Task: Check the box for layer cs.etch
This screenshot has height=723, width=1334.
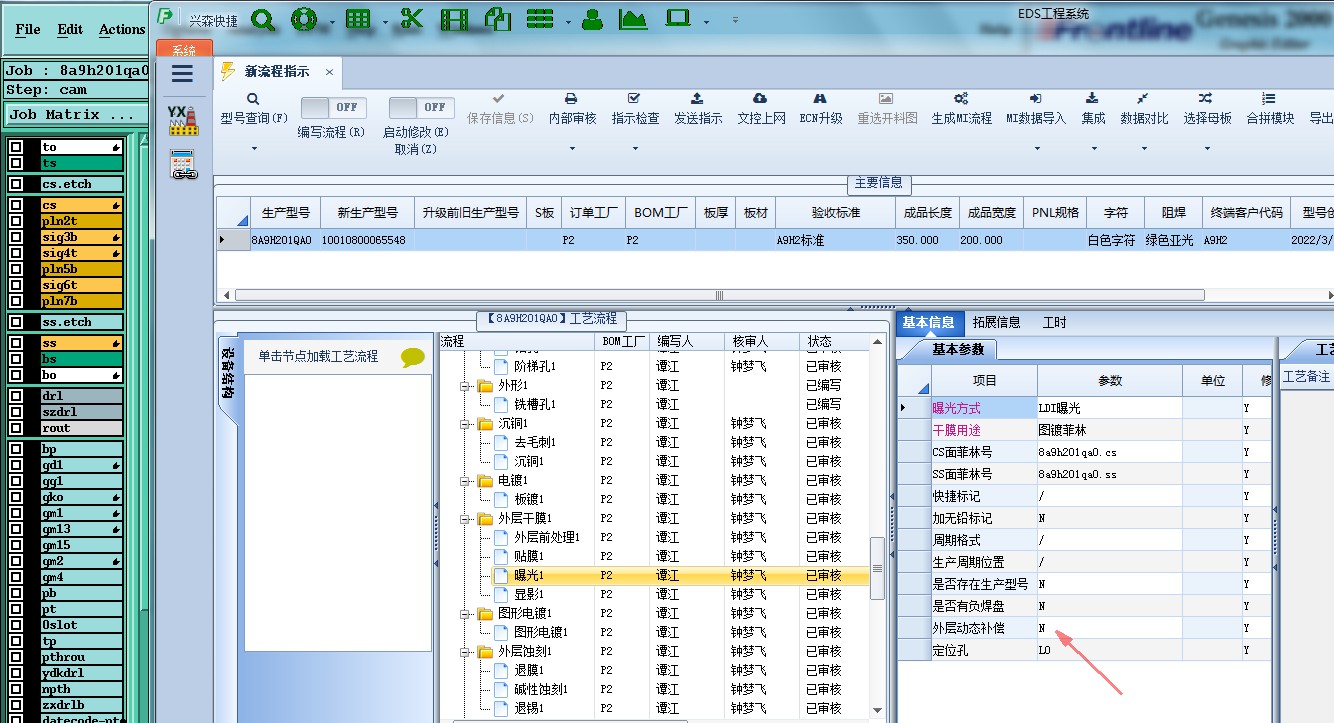Action: (x=15, y=184)
